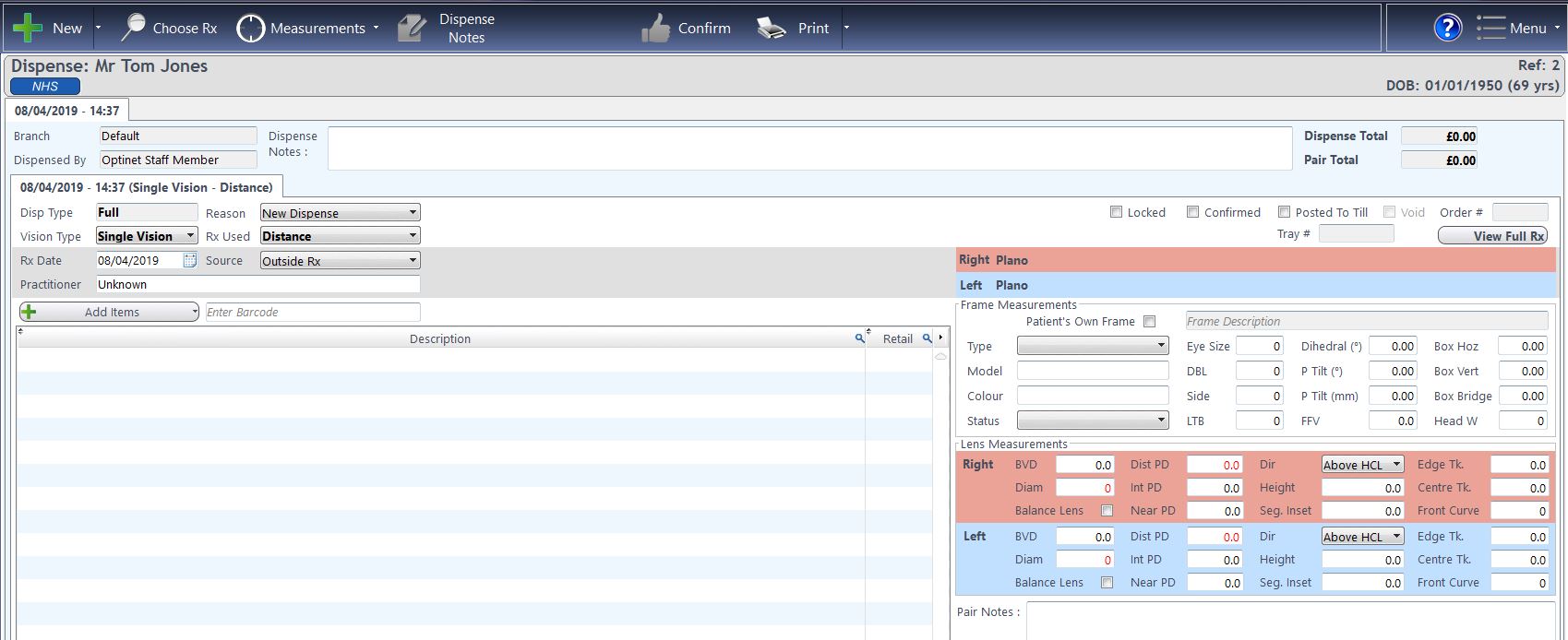Click search icon in Description column header
Screen dimensions: 1568x640
coord(859,338)
